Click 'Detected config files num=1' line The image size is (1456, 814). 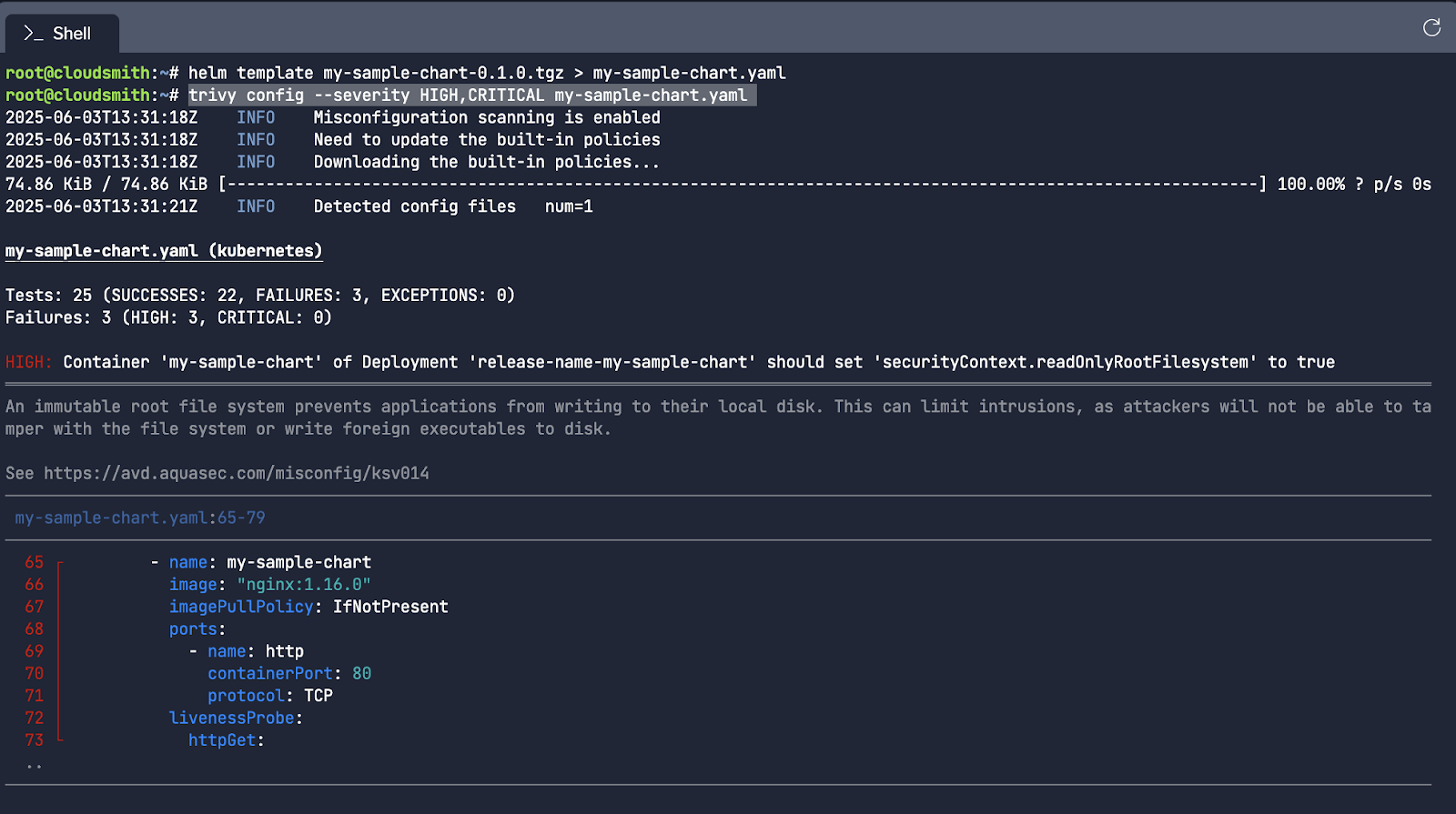453,206
